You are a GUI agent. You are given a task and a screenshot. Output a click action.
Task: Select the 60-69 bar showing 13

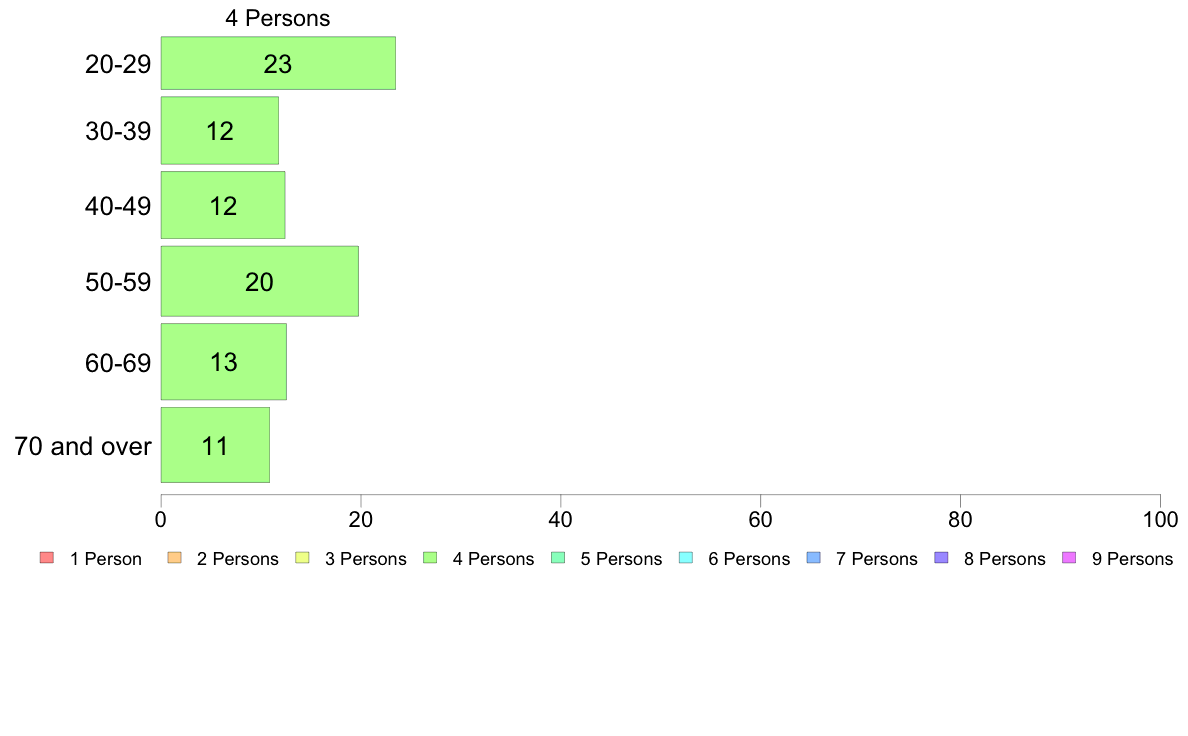click(x=224, y=362)
